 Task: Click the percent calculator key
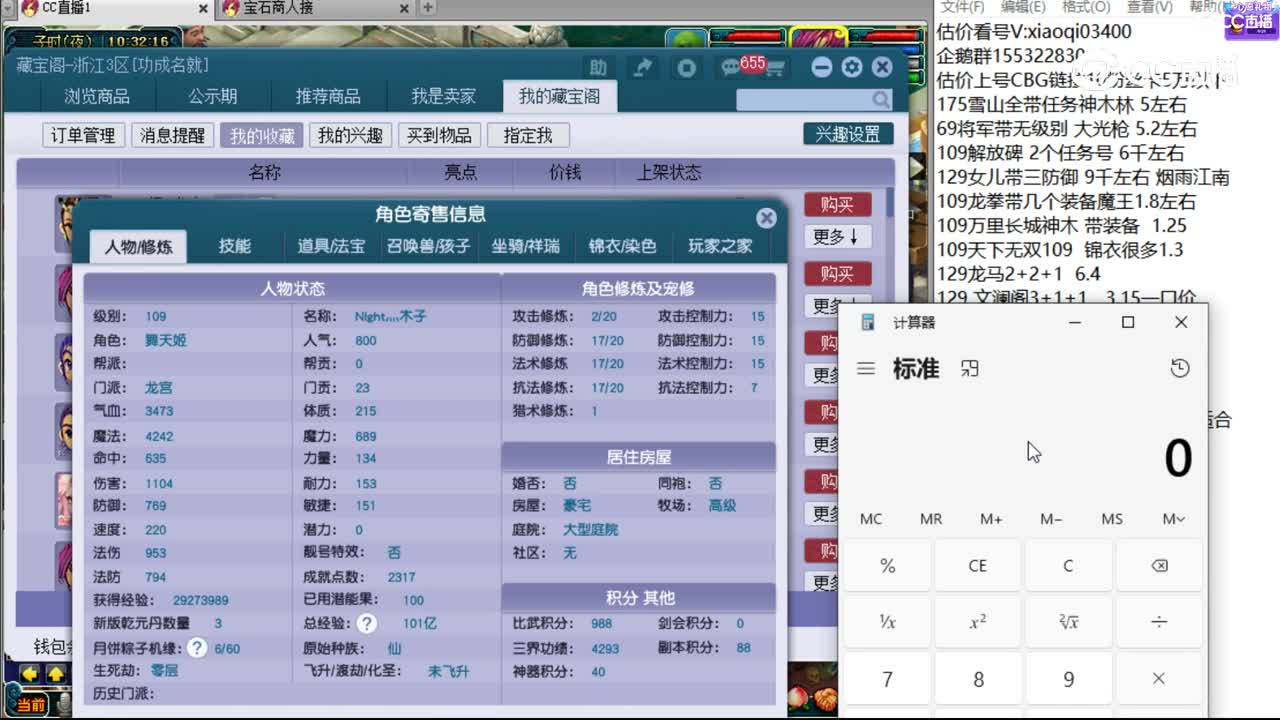click(887, 566)
